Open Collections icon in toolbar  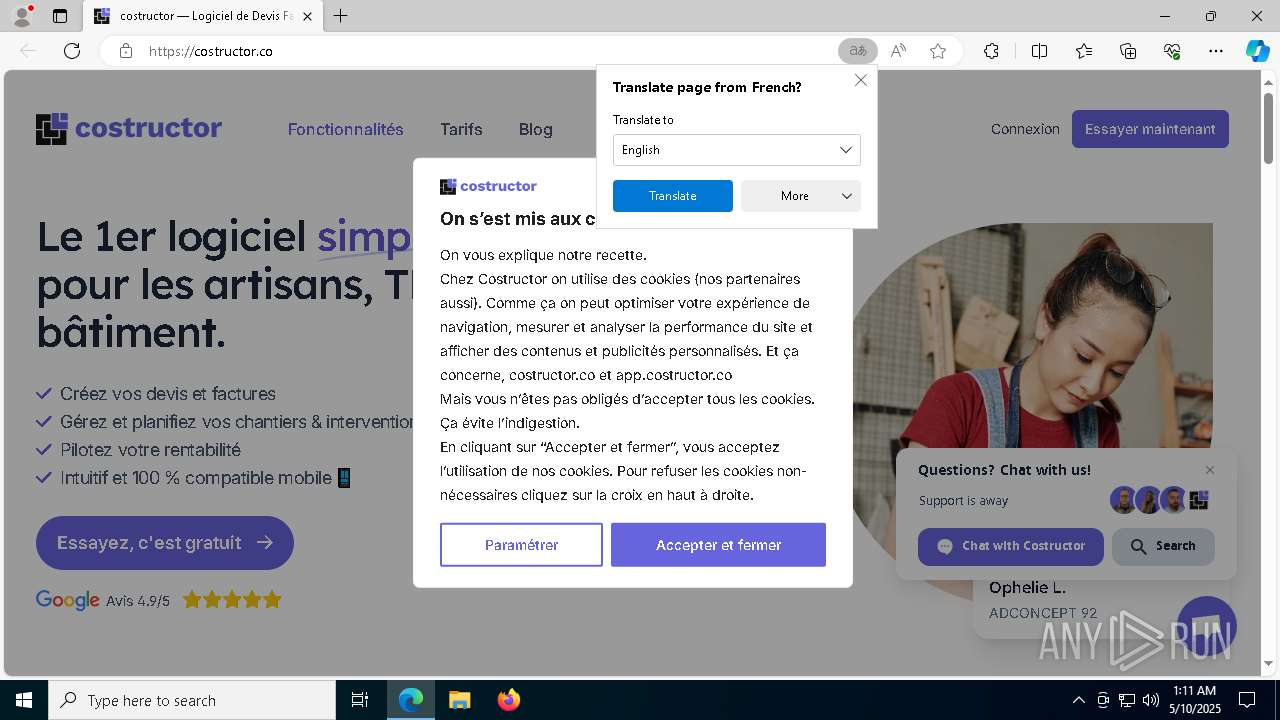coord(1128,51)
